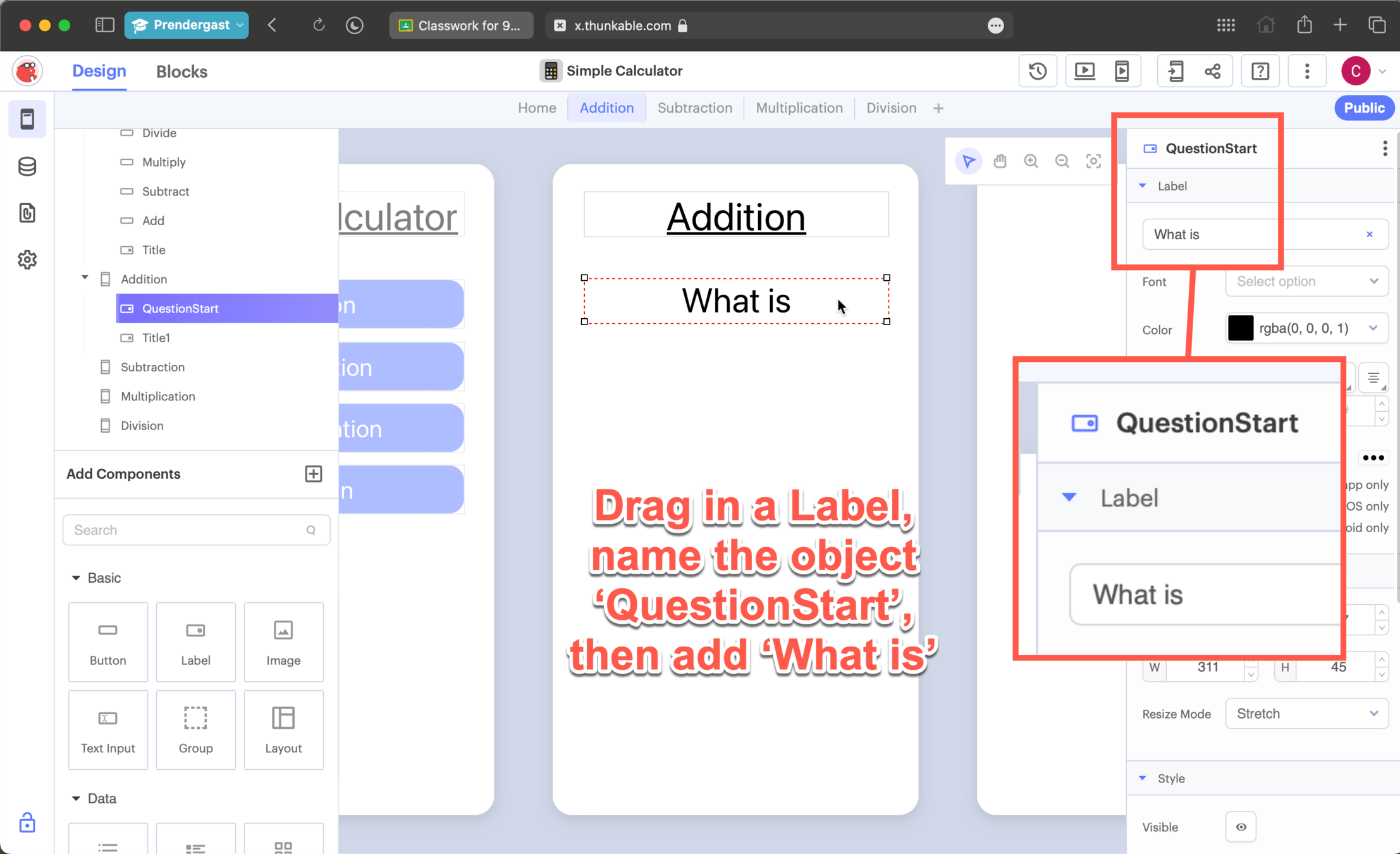The width and height of the screenshot is (1400, 854).
Task: Click the lock icon at bottom left
Action: click(27, 823)
